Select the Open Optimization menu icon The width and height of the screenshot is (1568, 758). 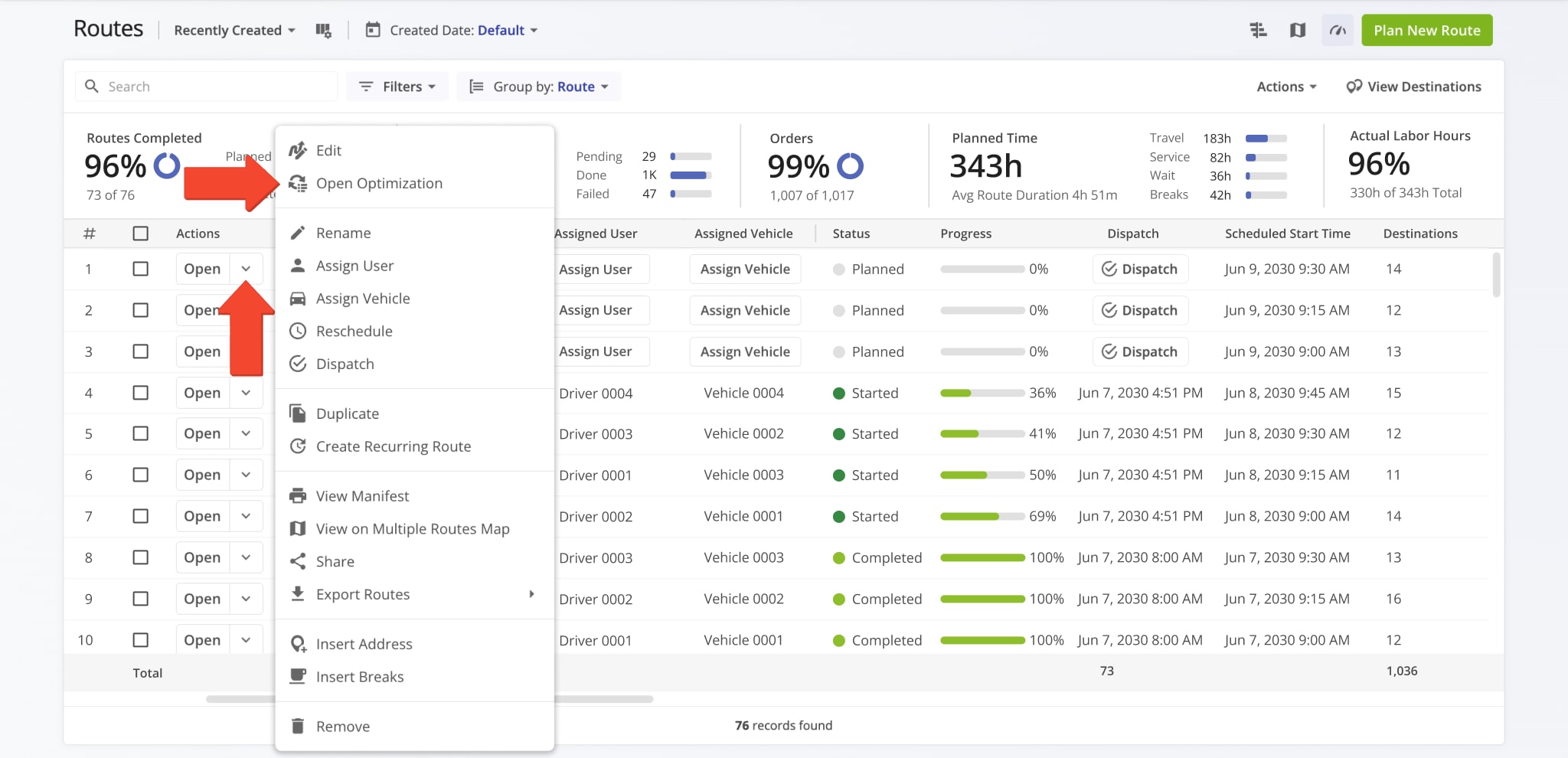[x=299, y=183]
